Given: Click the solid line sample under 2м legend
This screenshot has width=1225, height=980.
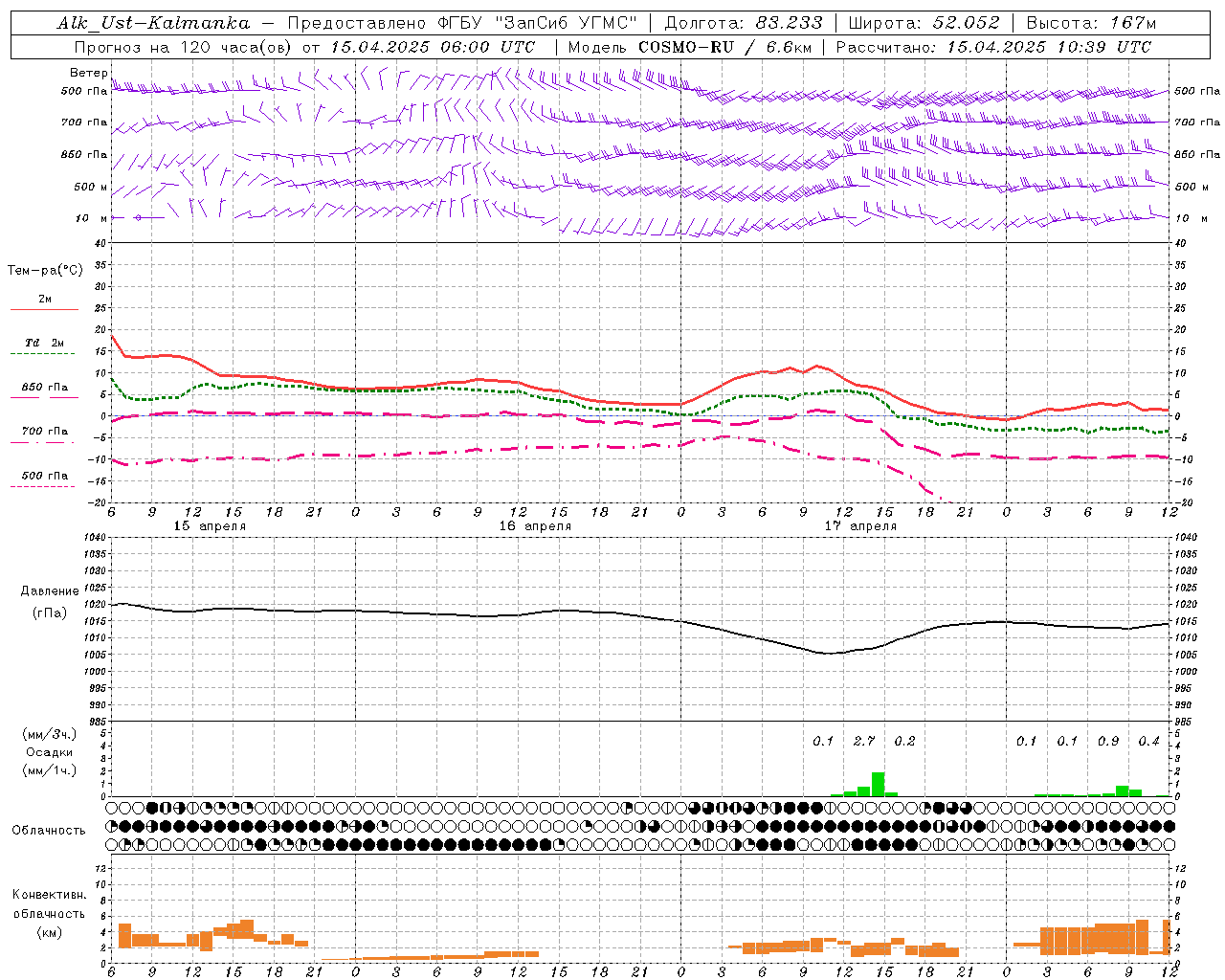Looking at the screenshot, I should click(44, 310).
